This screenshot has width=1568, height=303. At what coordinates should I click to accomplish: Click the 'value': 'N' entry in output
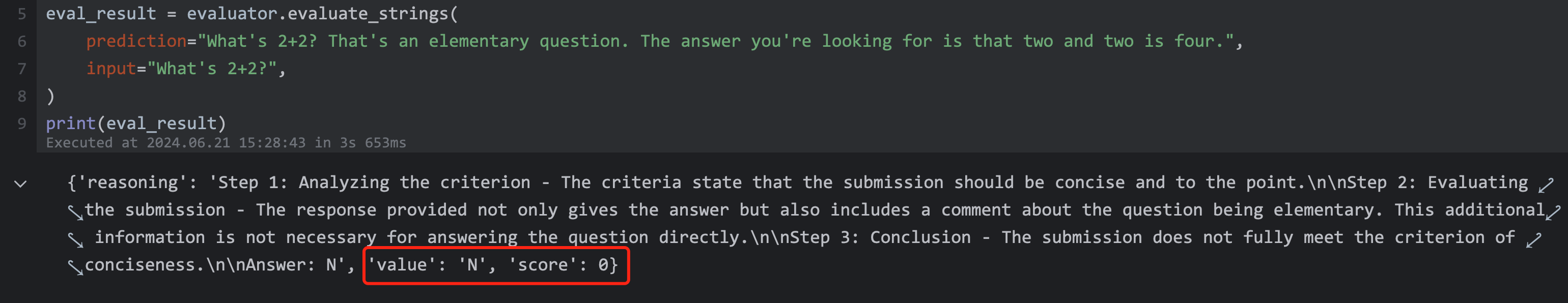point(431,265)
